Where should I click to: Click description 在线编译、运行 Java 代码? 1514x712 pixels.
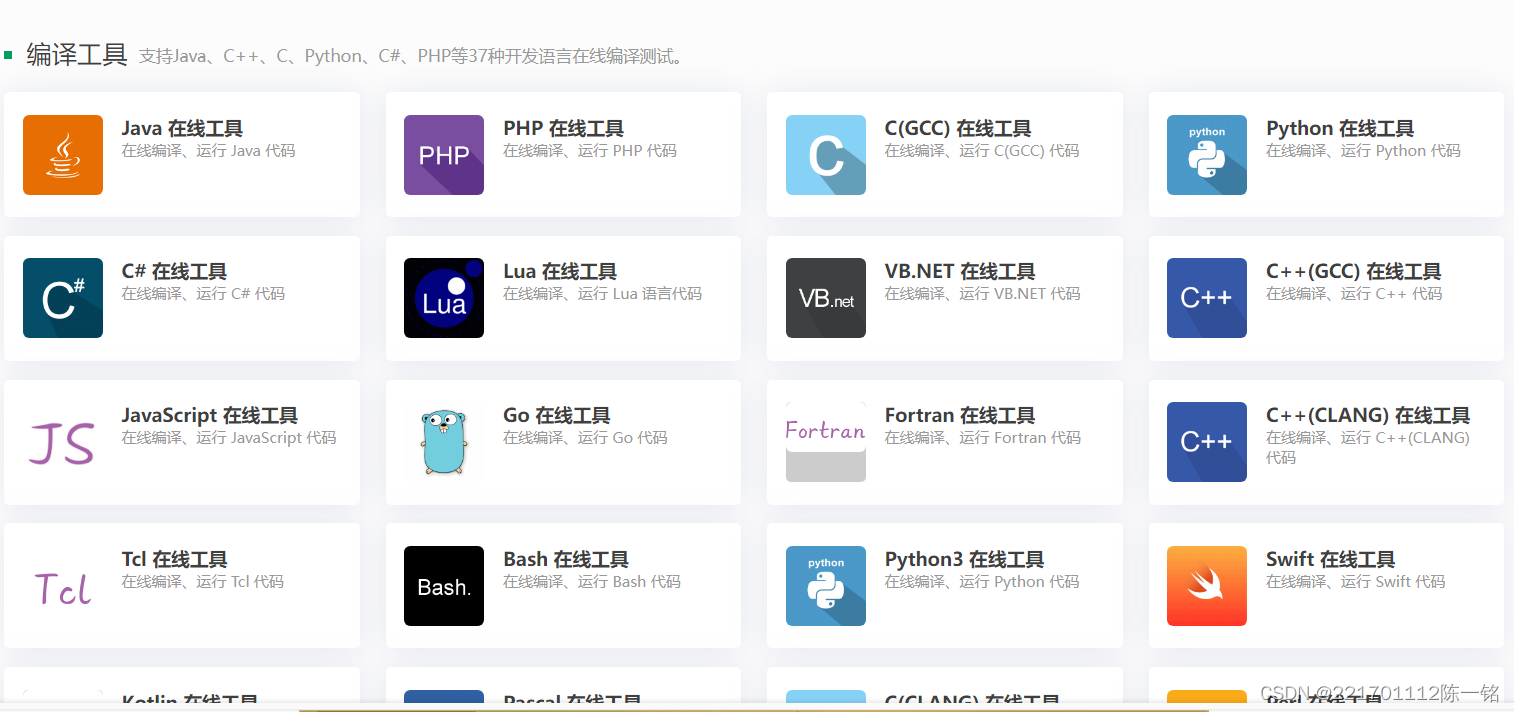point(208,151)
